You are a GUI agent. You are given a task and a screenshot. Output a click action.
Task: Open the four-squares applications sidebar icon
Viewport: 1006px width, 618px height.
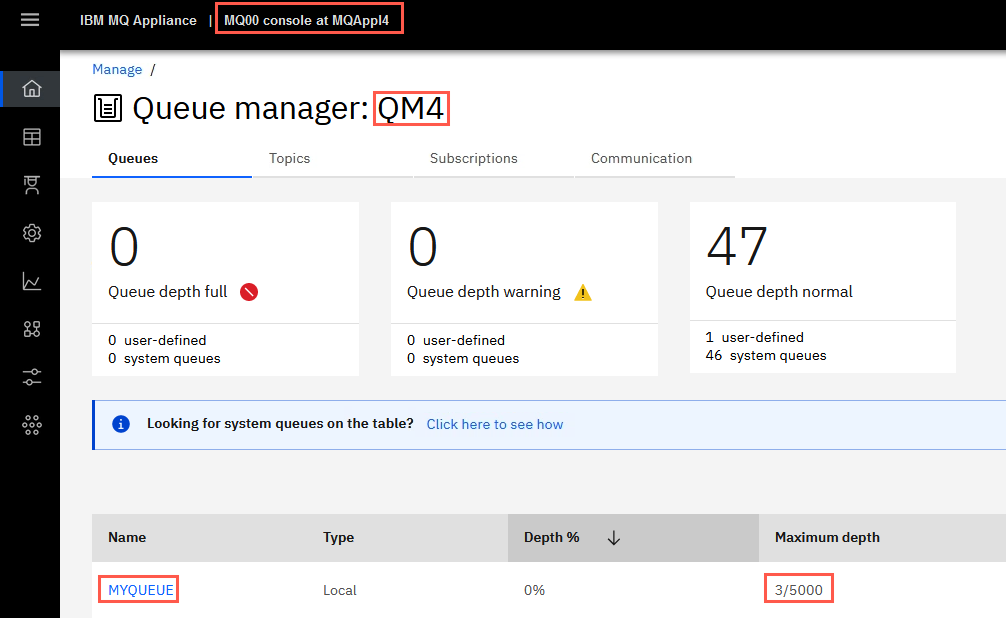coord(31,329)
